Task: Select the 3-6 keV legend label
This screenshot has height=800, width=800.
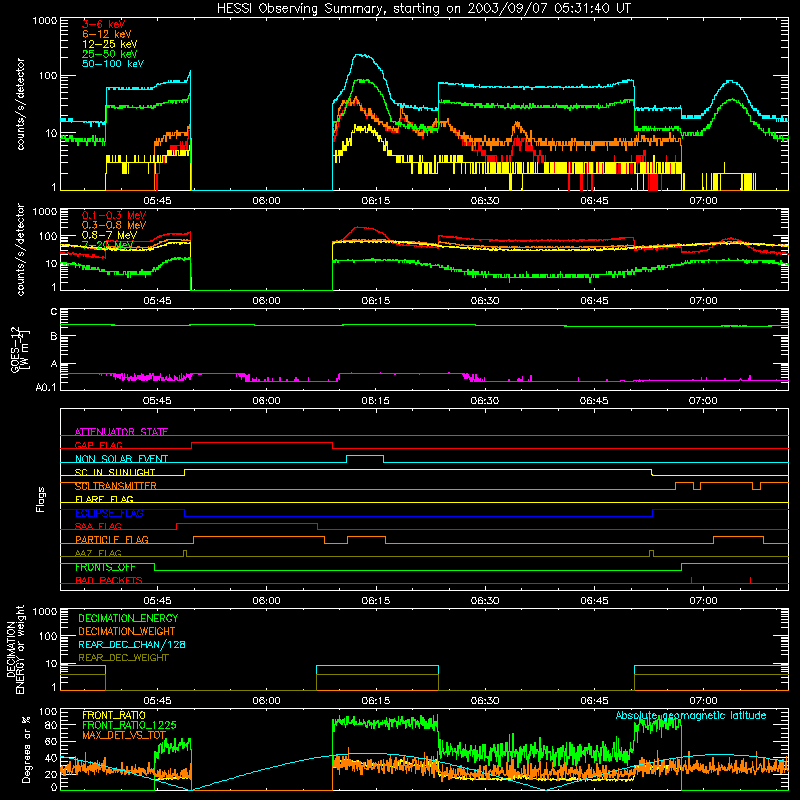Action: pos(104,24)
